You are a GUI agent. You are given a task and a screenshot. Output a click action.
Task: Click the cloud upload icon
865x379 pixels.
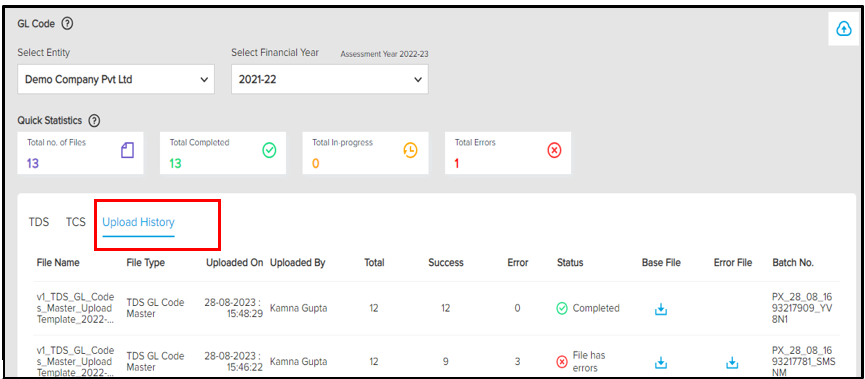coord(844,29)
